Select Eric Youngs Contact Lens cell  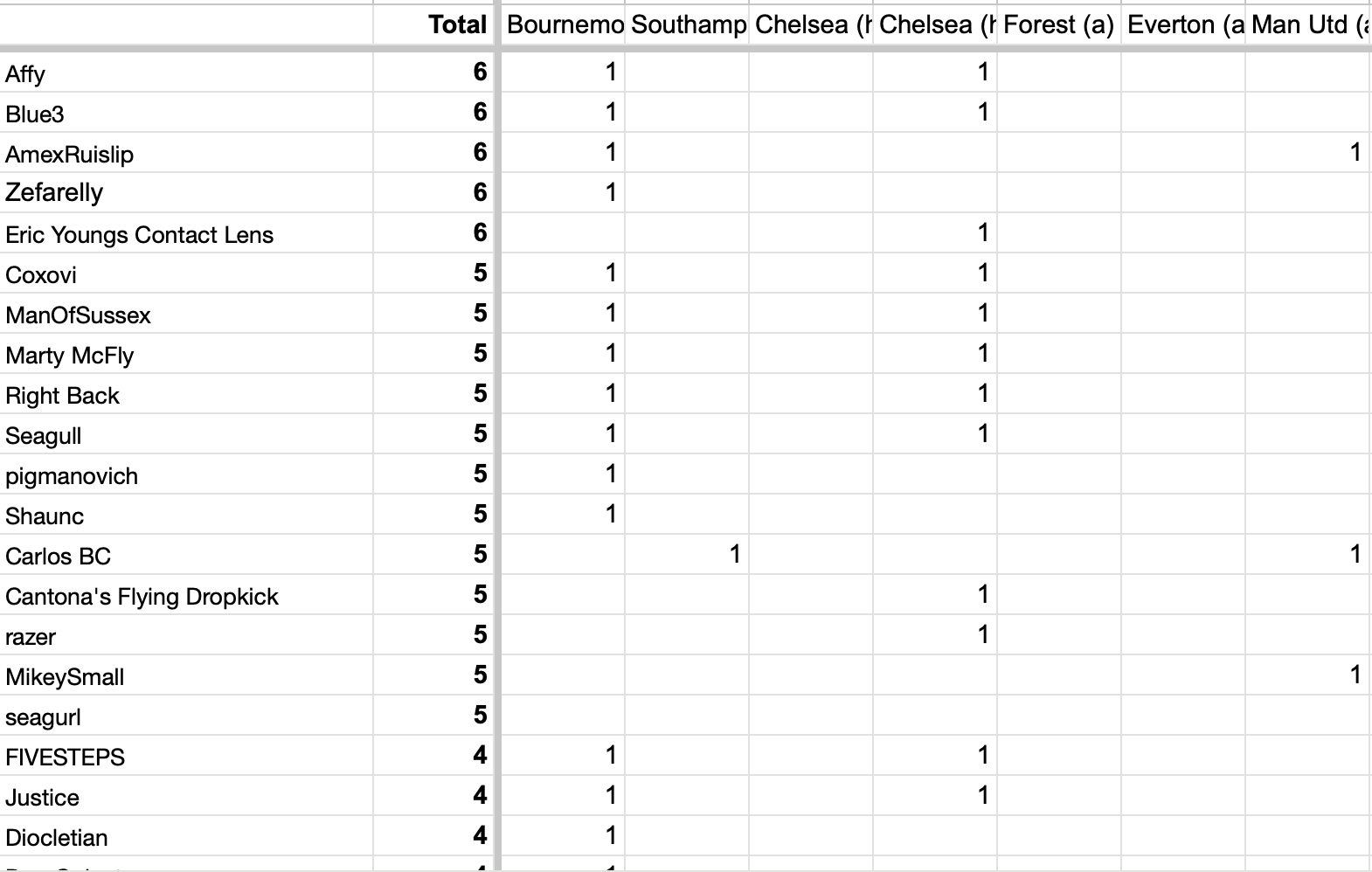pyautogui.click(x=187, y=233)
